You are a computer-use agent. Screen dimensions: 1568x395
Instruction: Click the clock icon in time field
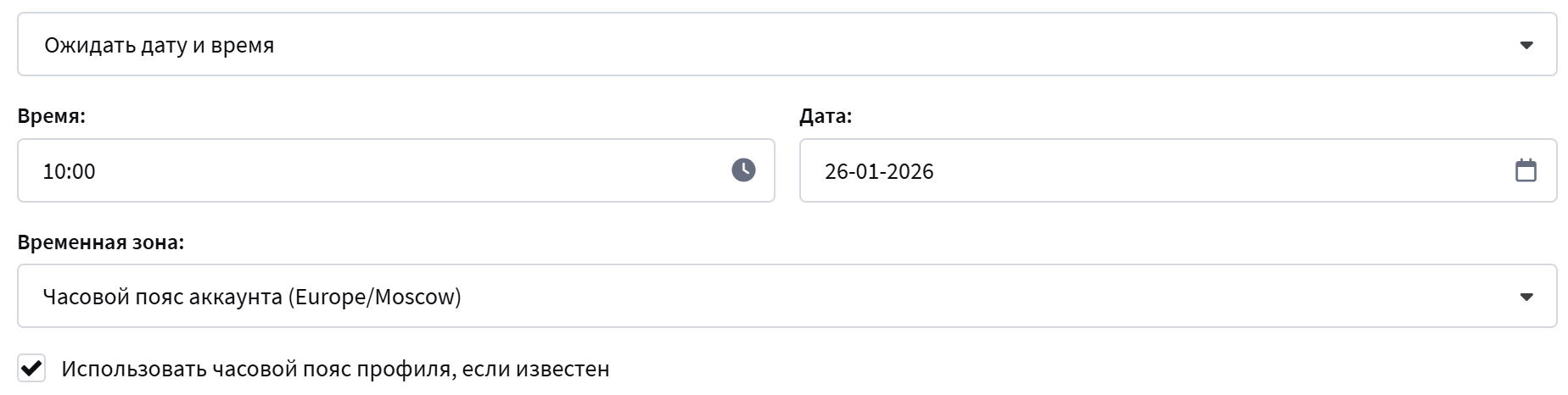point(743,170)
